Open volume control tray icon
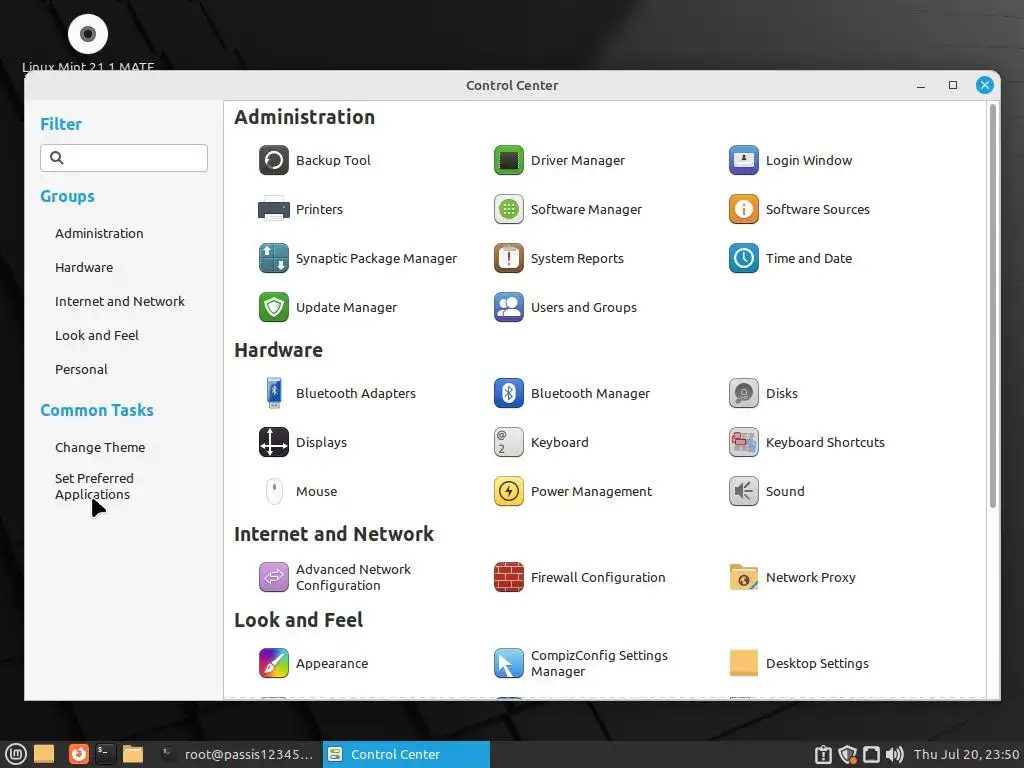The width and height of the screenshot is (1024, 768). (x=895, y=755)
